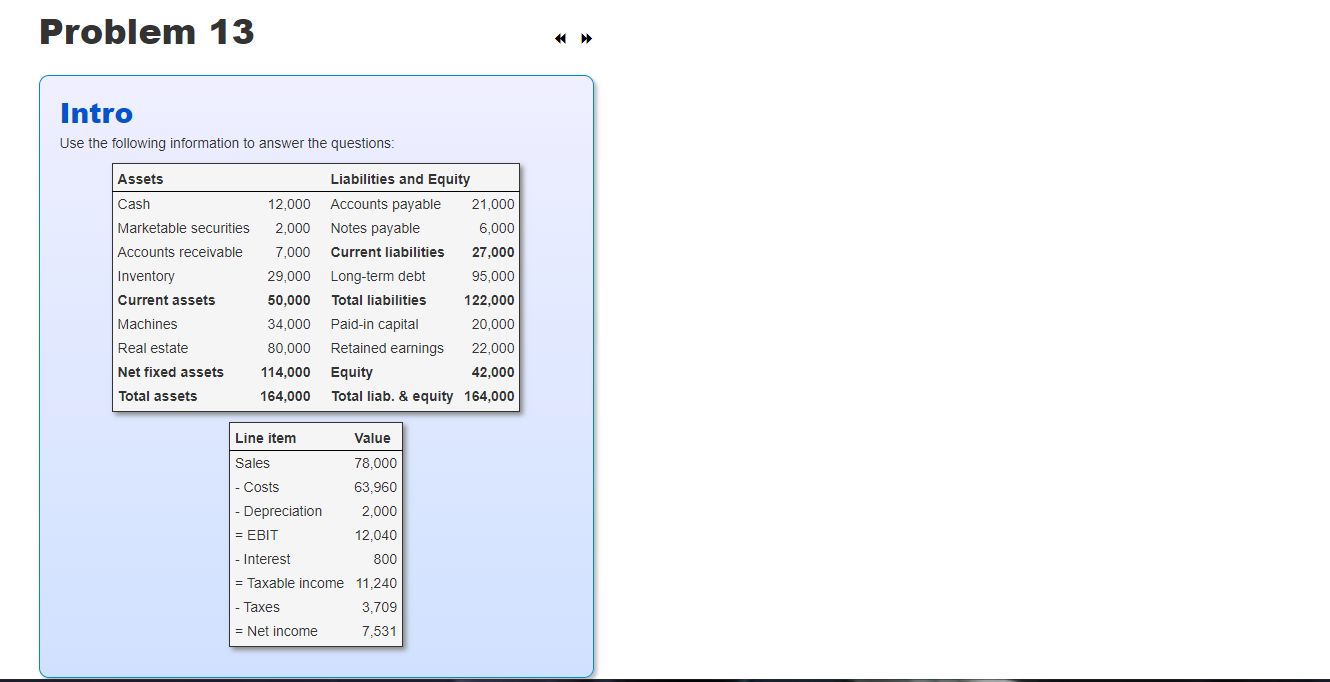
Task: Click the 'Problem 13' heading
Action: pos(147,32)
